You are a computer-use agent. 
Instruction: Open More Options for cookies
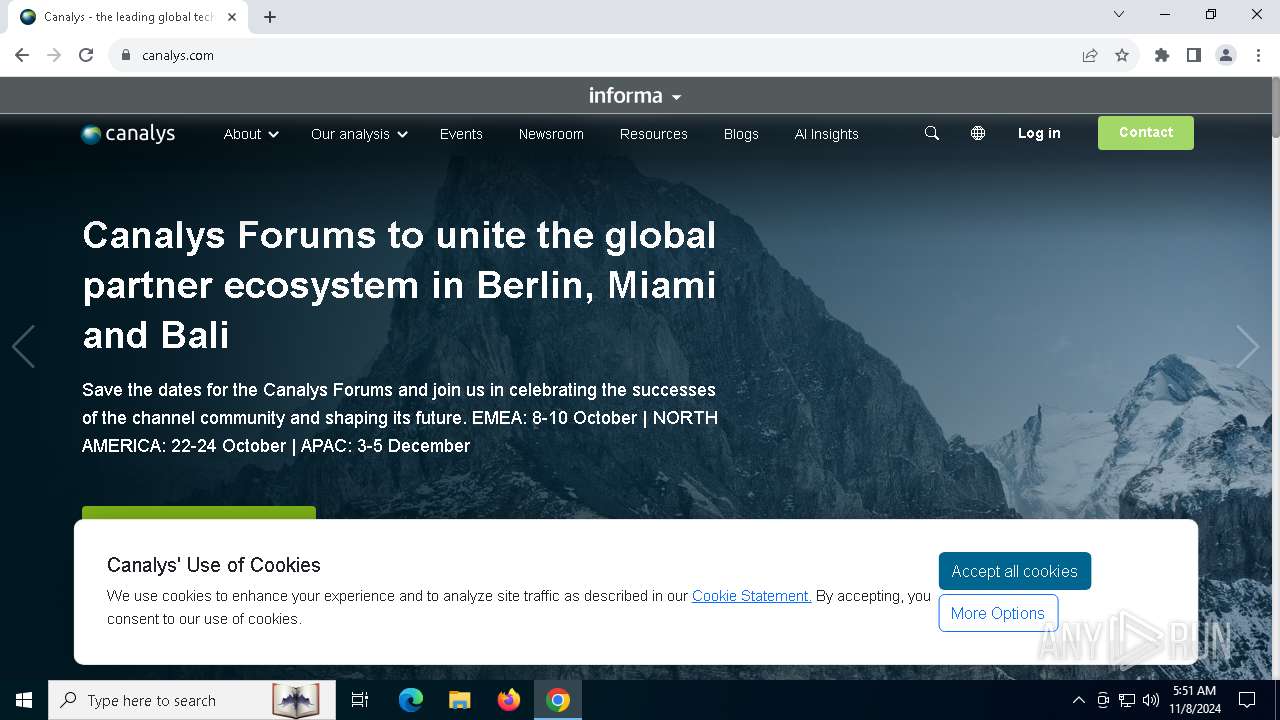tap(998, 613)
